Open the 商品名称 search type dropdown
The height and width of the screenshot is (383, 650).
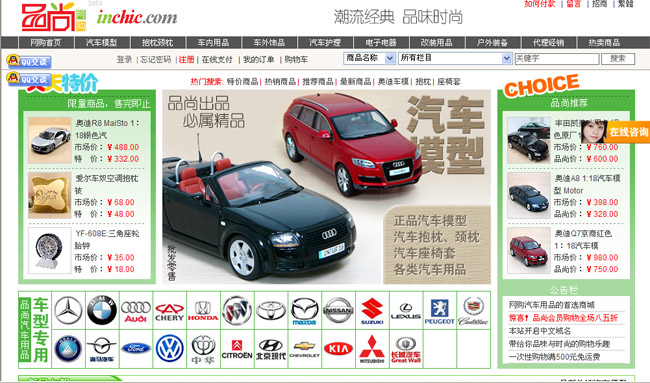[x=369, y=58]
